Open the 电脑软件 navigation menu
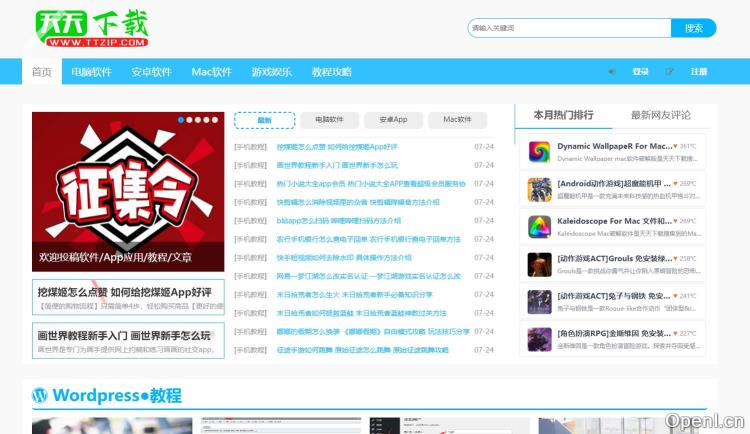 91,72
